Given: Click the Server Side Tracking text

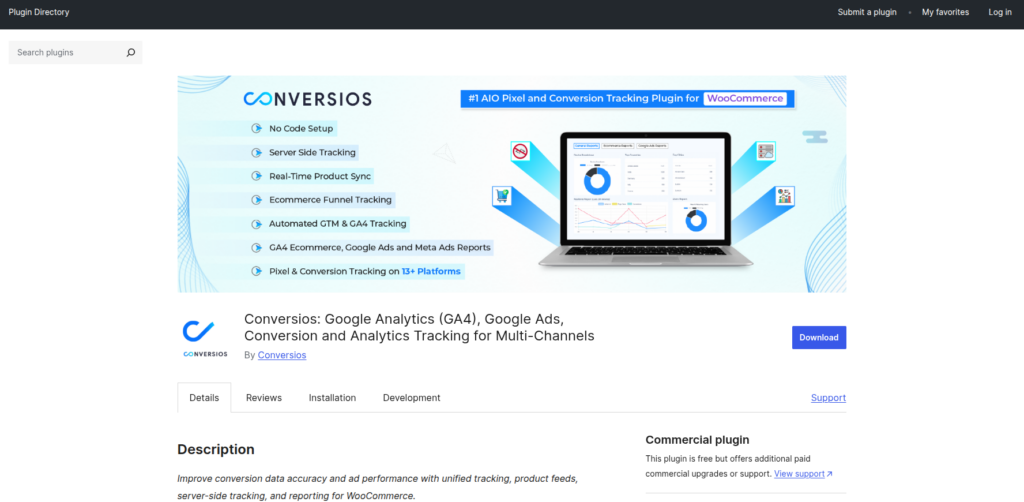Looking at the screenshot, I should [x=312, y=152].
